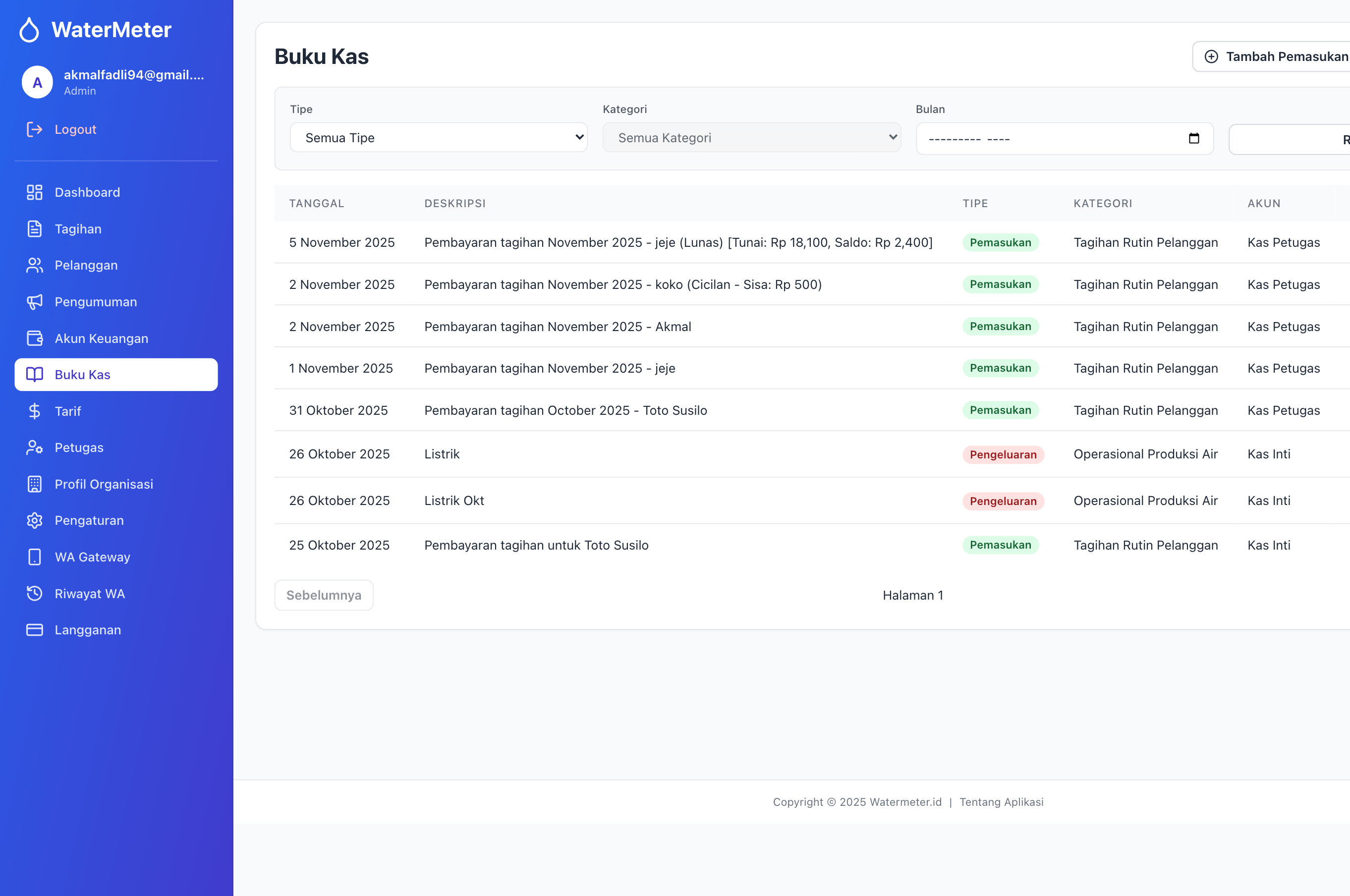Click 'Kas Inti' in the Listrik row
Screen dimensions: 1350x896
[x=1268, y=454]
